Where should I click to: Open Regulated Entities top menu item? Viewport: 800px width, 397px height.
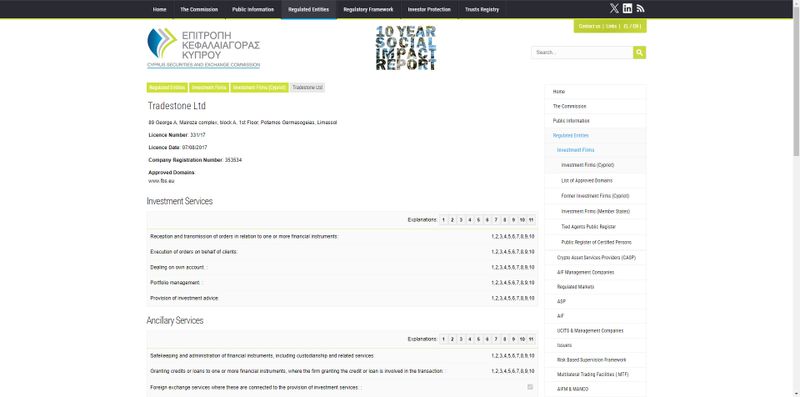pyautogui.click(x=309, y=9)
